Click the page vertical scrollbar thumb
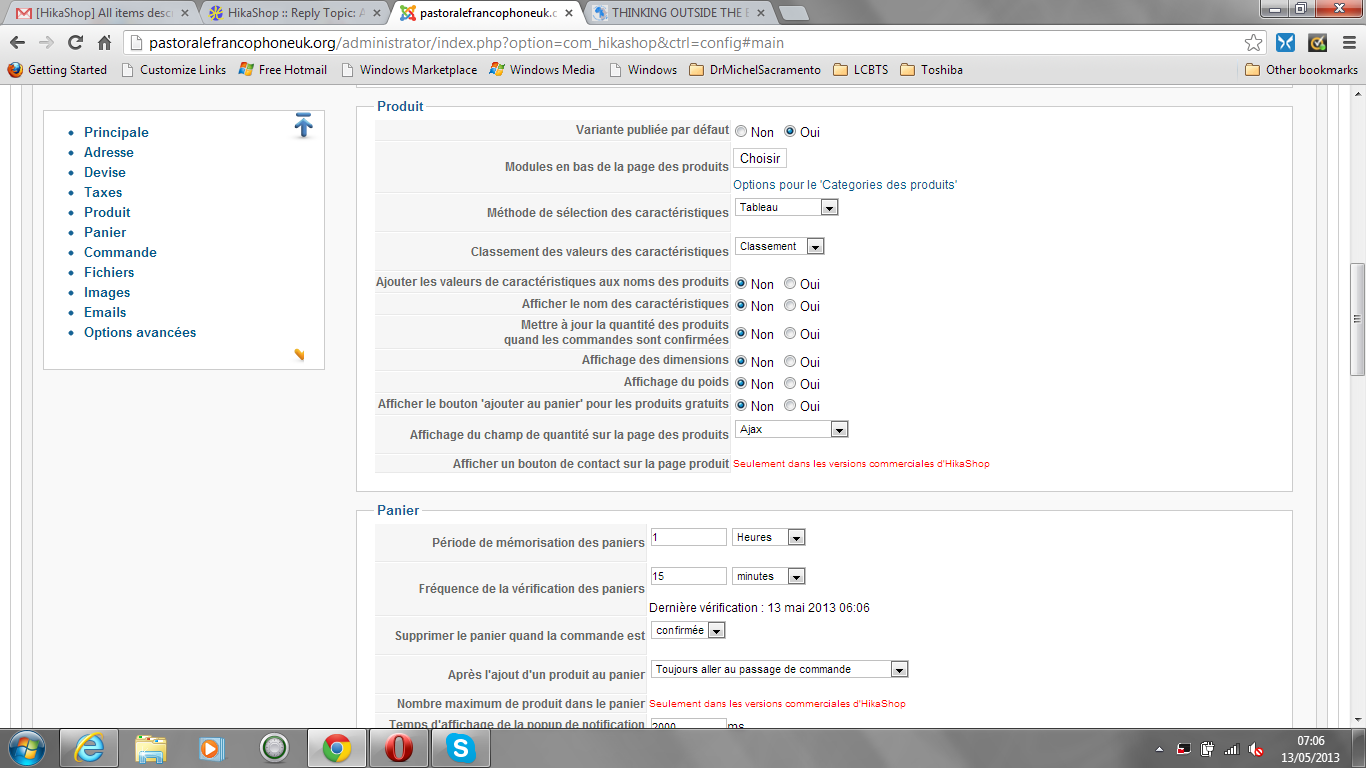The image size is (1366, 768). coord(1357,319)
